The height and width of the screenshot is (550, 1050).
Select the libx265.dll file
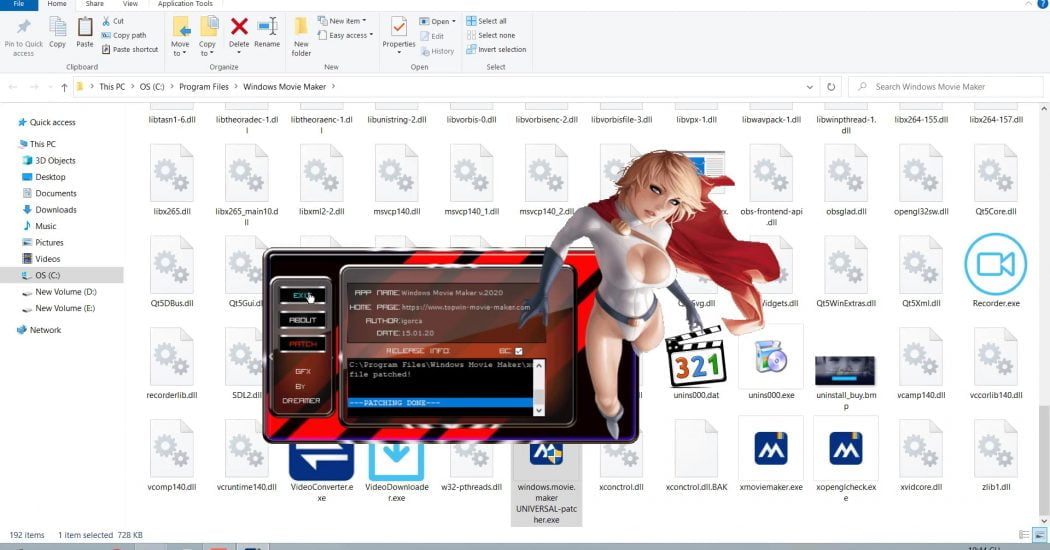tap(172, 174)
